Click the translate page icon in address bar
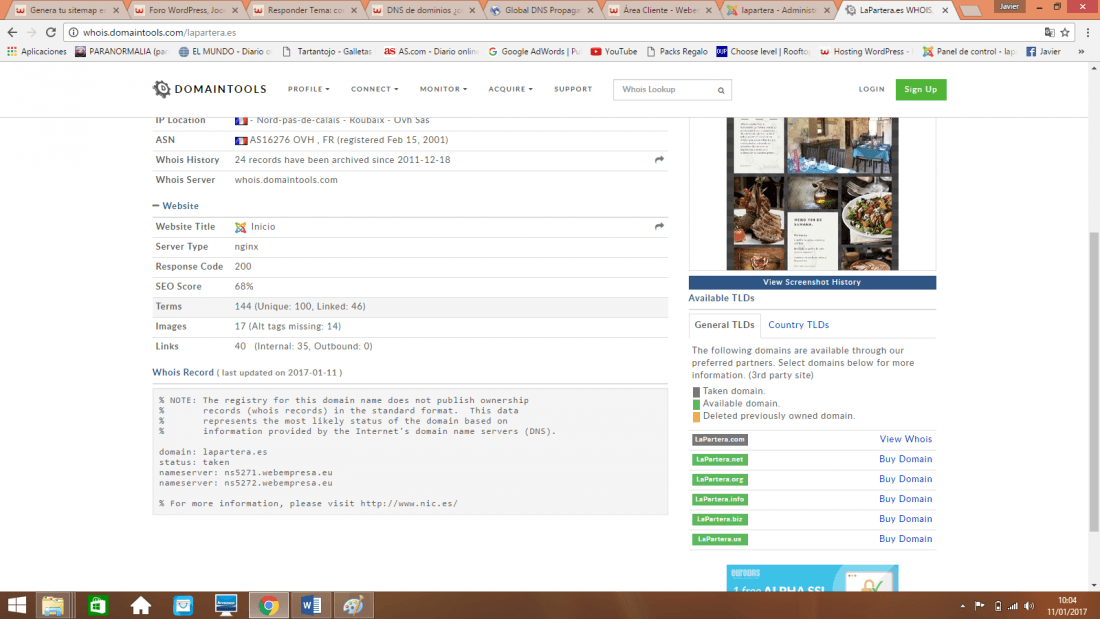Screen dimensions: 1100x619 (x=1049, y=32)
